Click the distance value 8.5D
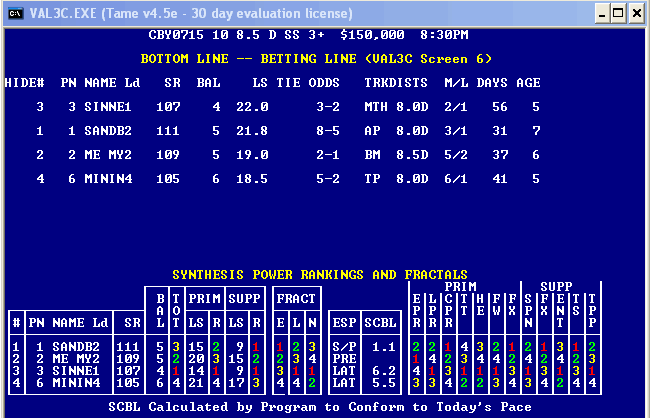This screenshot has width=650, height=418. coord(412,155)
